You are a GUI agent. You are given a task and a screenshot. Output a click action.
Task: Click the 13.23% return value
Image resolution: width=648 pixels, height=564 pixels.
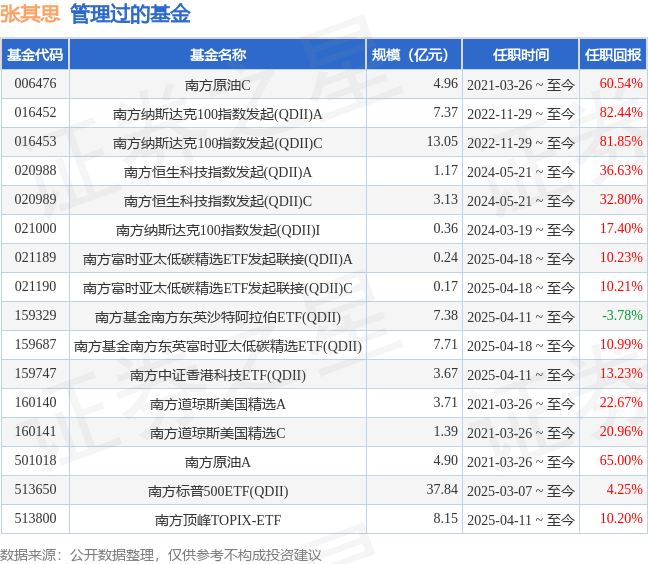[621, 373]
